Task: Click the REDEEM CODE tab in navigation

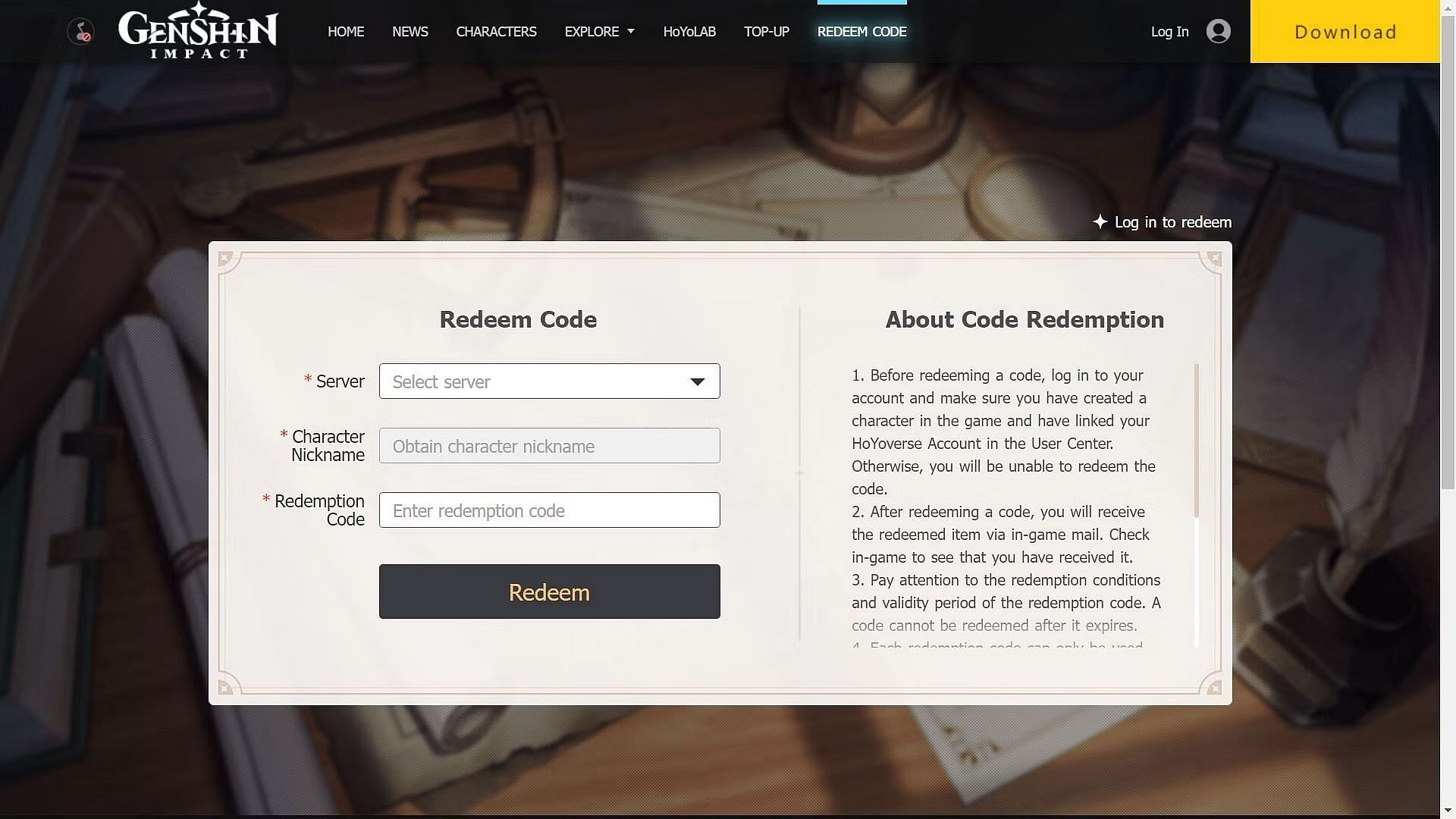Action: [863, 31]
